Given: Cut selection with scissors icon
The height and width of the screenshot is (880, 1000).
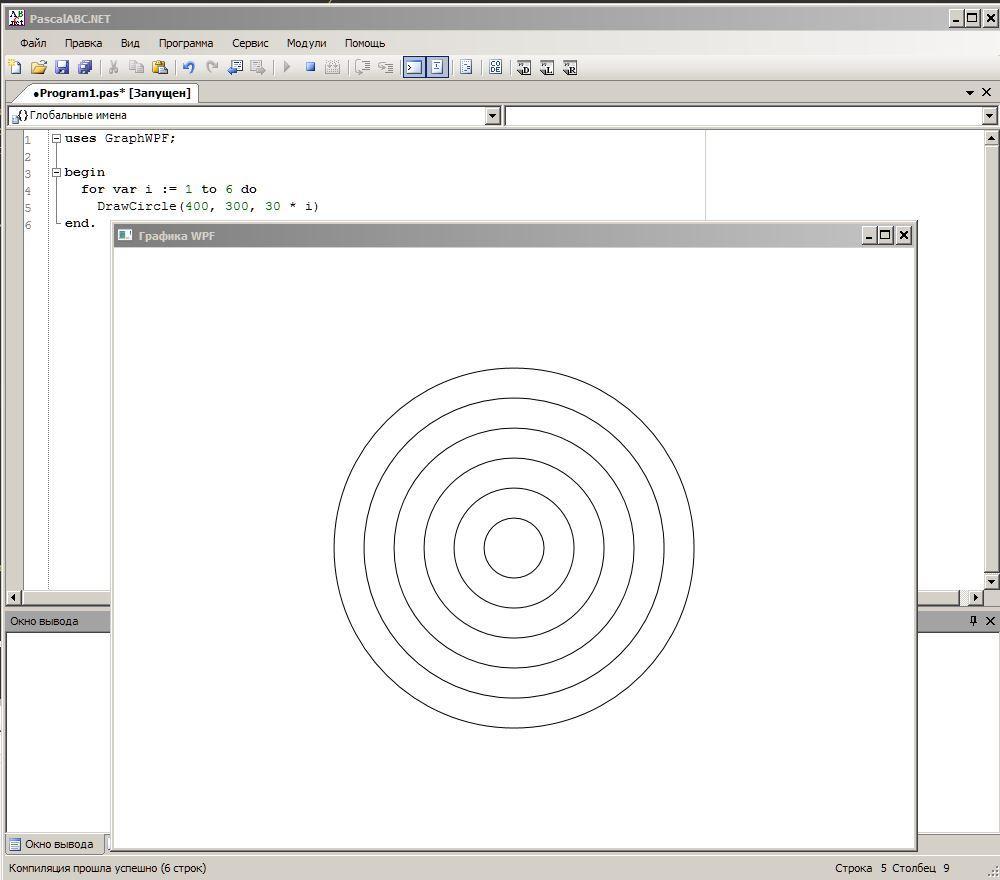Looking at the screenshot, I should [114, 67].
